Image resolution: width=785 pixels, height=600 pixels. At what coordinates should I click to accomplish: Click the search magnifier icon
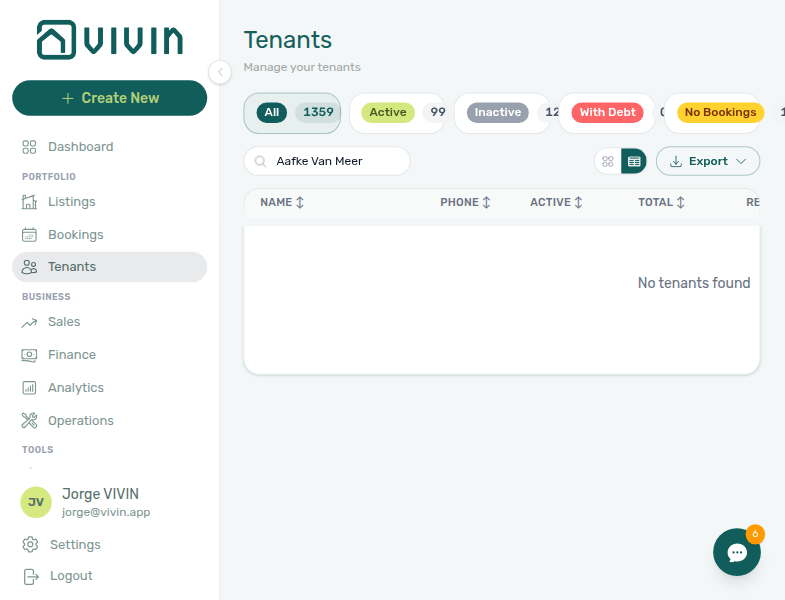(x=260, y=161)
